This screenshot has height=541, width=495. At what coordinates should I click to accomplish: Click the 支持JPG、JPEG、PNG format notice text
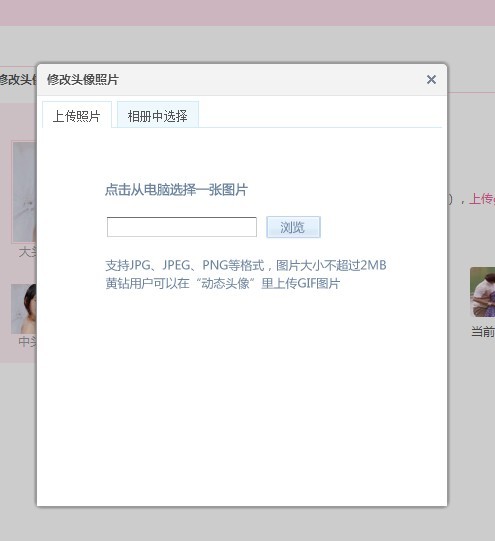246,265
